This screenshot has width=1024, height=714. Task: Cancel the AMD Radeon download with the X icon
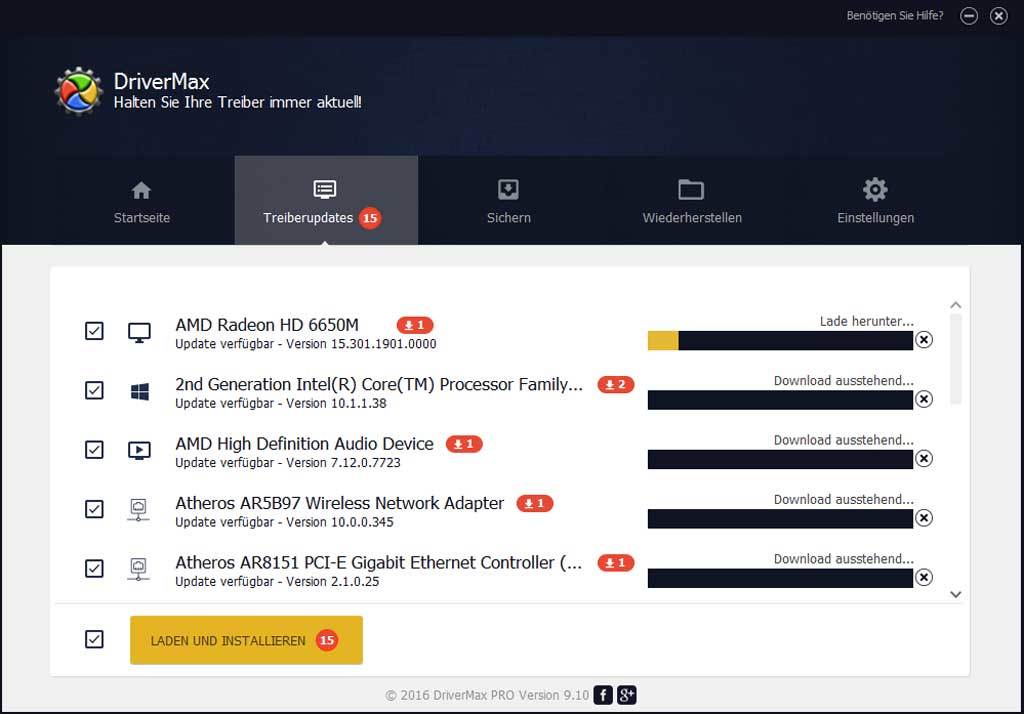(923, 340)
